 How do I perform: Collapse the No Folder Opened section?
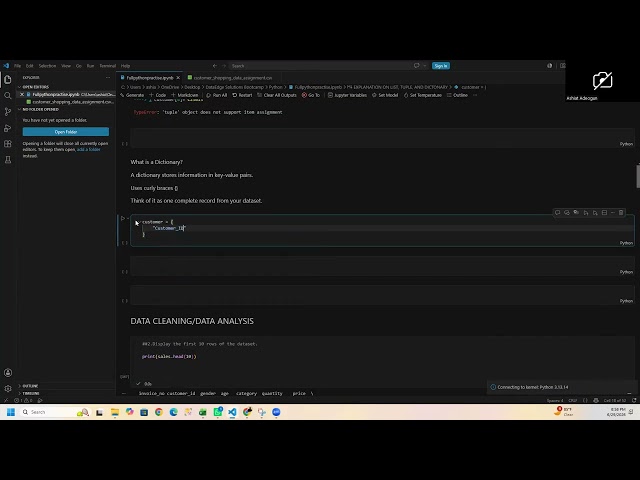coord(19,109)
